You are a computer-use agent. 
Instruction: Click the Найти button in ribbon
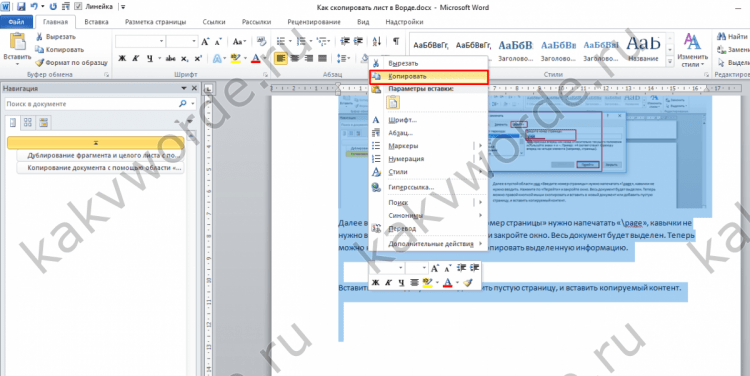point(732,37)
